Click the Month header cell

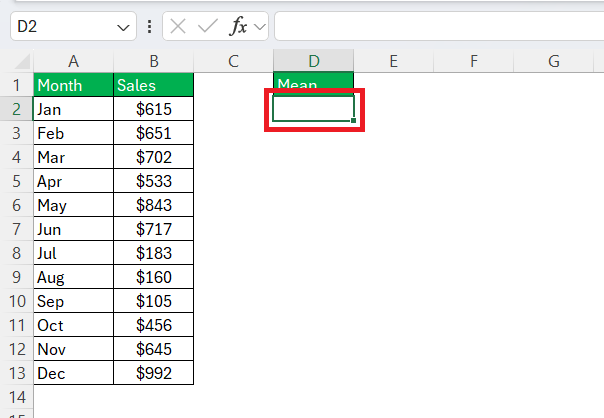(74, 85)
